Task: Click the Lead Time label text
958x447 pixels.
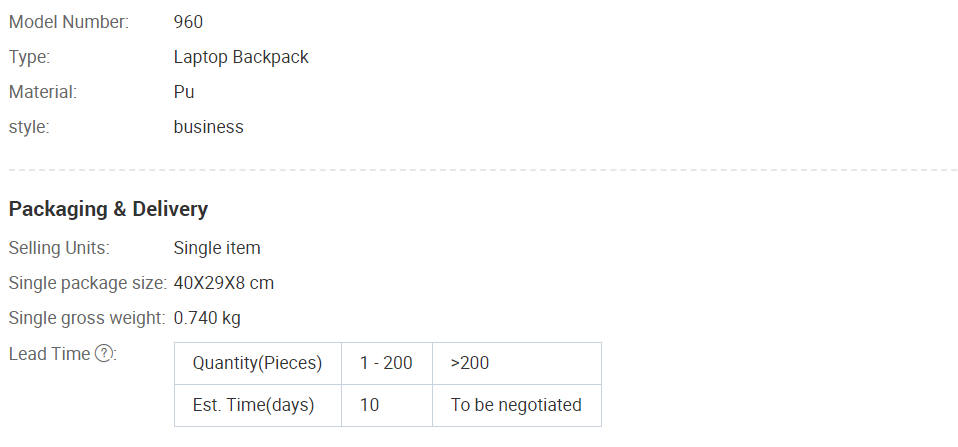Action: [x=49, y=354]
